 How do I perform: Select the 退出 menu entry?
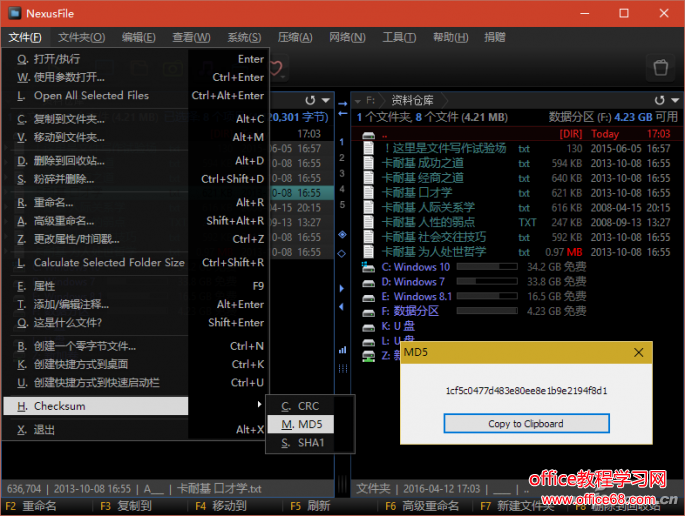[x=136, y=429]
